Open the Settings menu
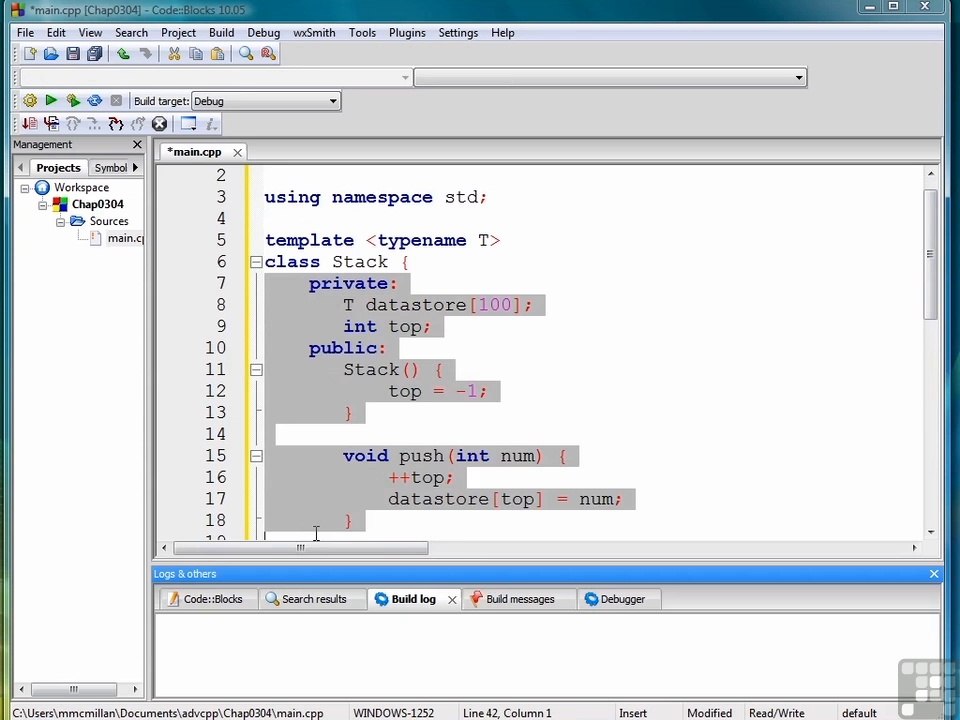Image resolution: width=960 pixels, height=720 pixels. click(x=458, y=32)
